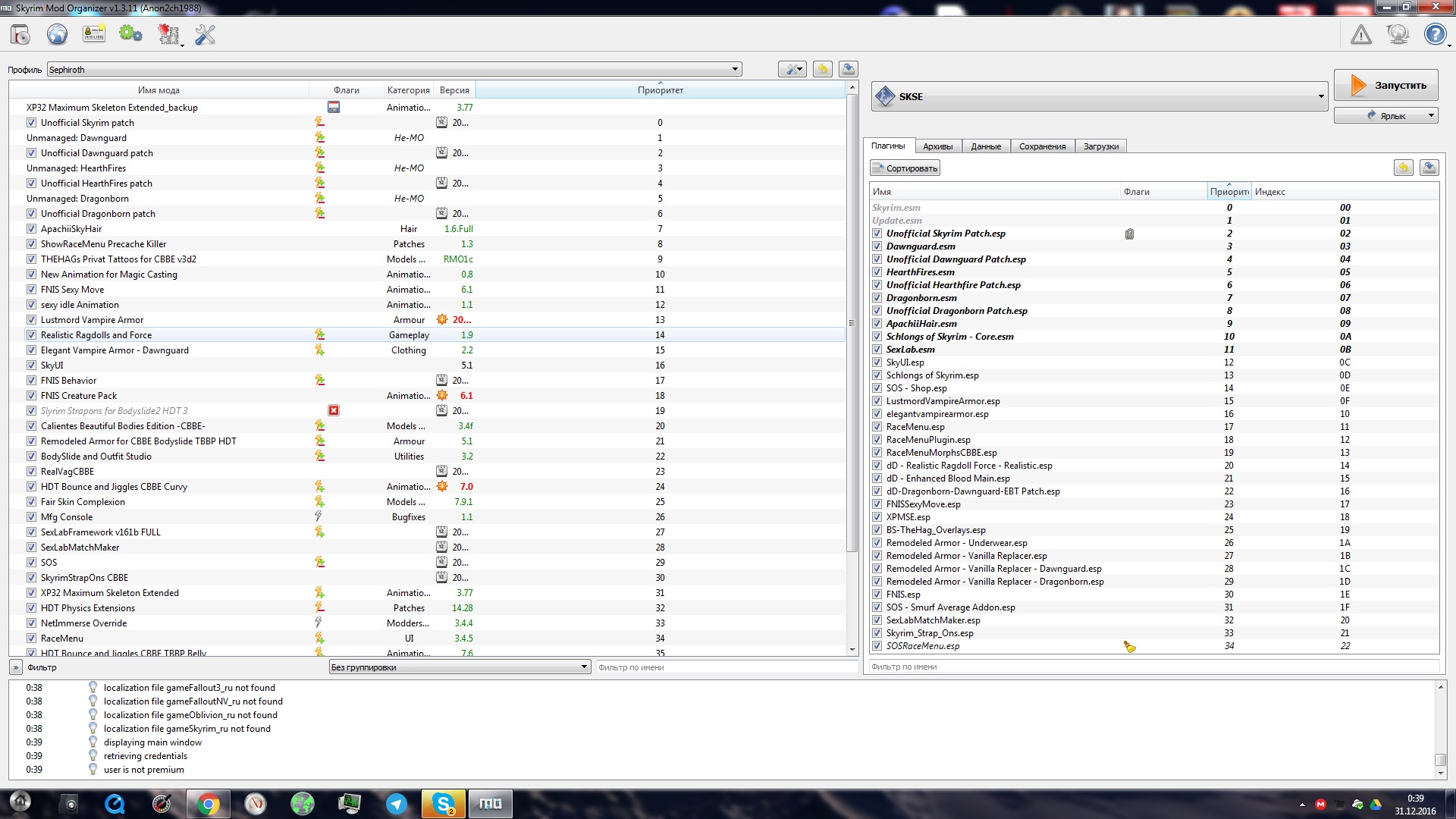Sort mods by Имя мода column header
Screen dimensions: 1456x819
coord(158,89)
